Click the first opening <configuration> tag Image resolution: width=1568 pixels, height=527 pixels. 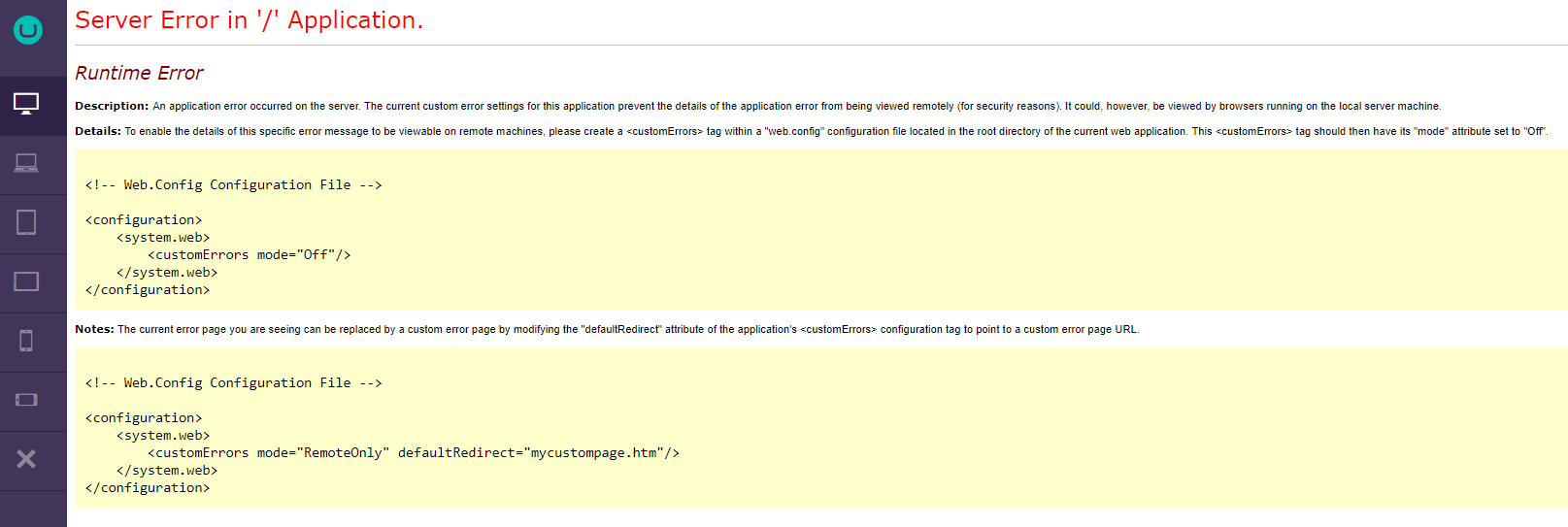(x=144, y=220)
